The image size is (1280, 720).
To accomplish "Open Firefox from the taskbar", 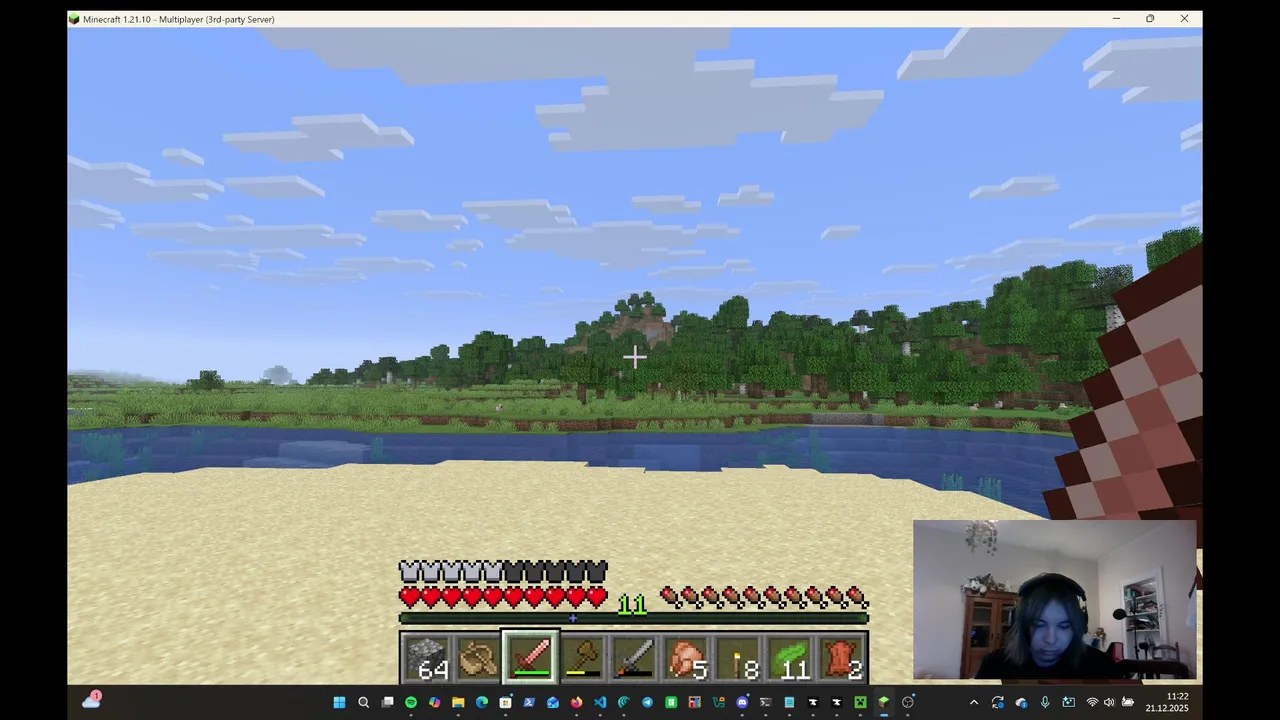I will click(x=576, y=702).
